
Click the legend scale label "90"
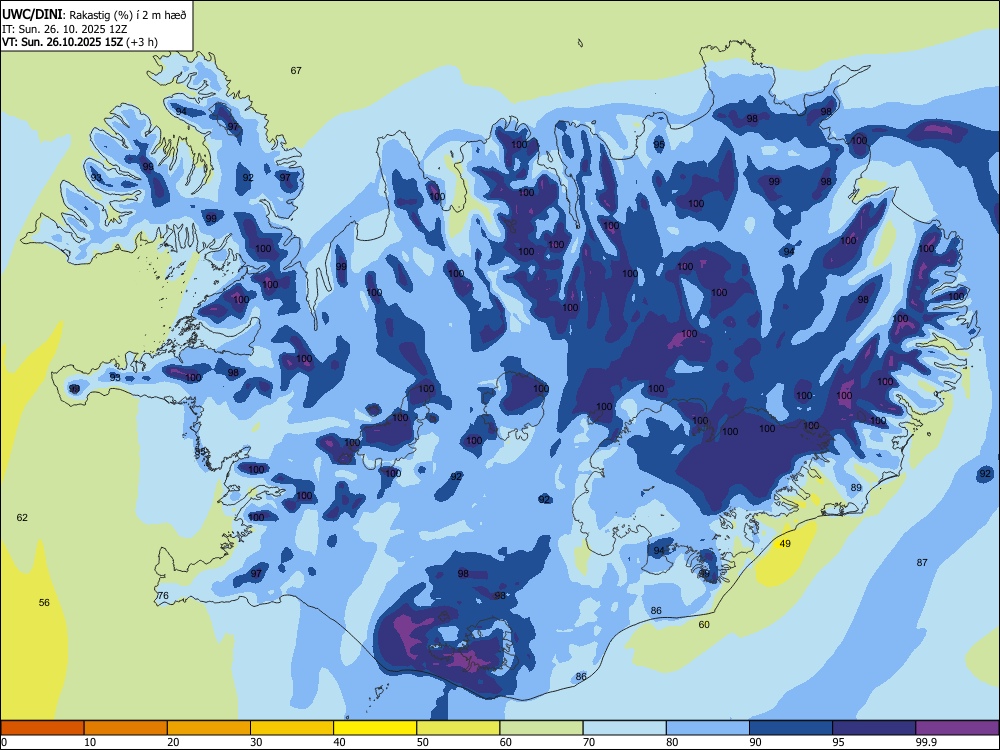coord(755,742)
